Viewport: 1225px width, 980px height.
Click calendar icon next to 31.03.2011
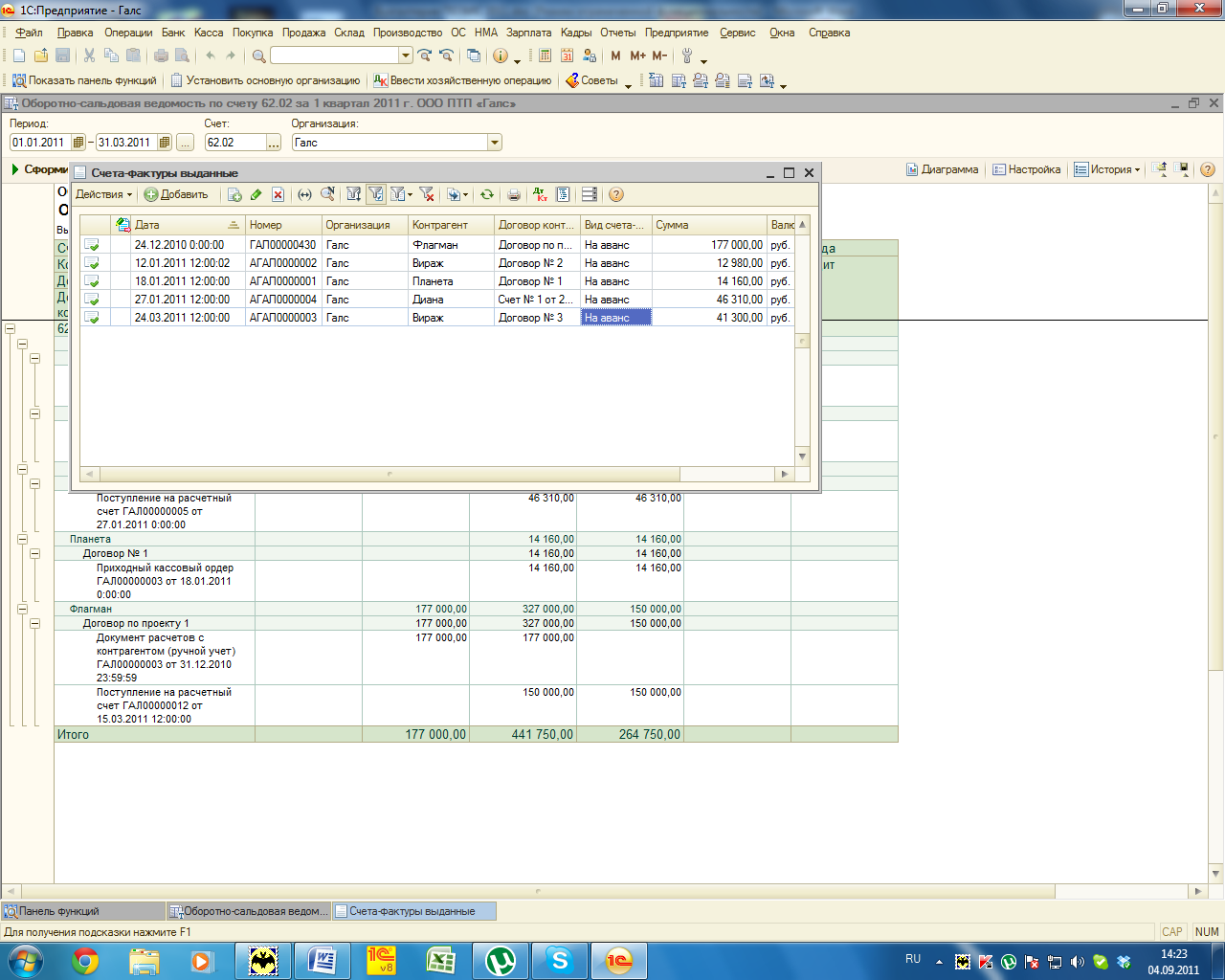(x=165, y=143)
